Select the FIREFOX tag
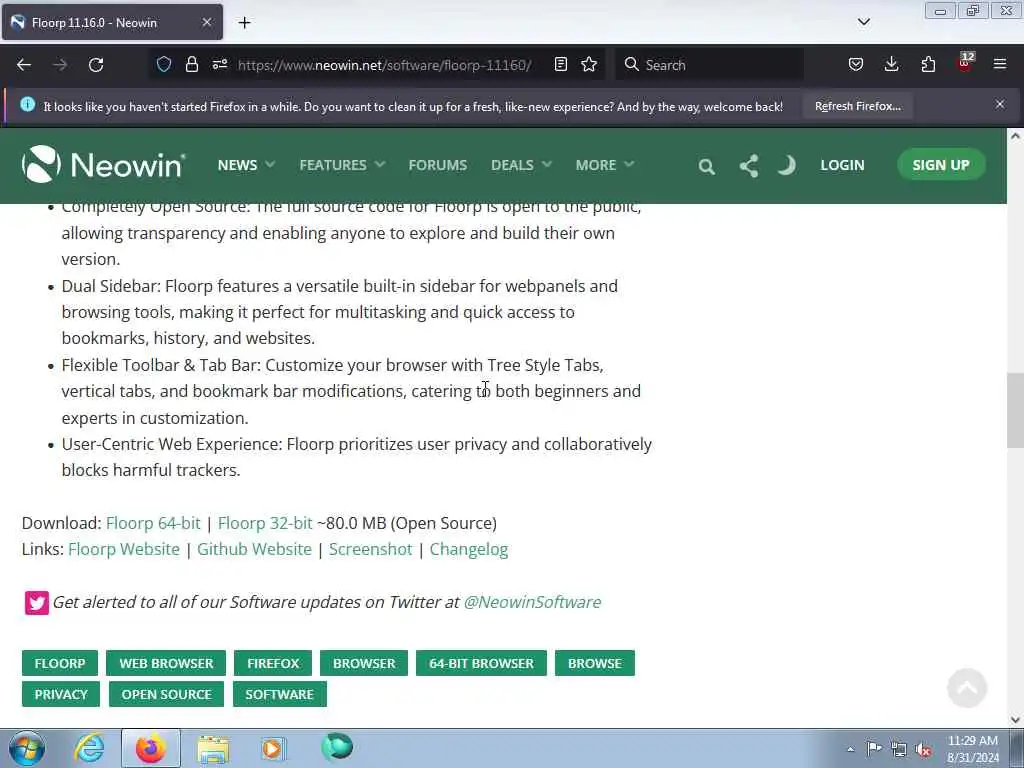The height and width of the screenshot is (768, 1024). pos(273,663)
